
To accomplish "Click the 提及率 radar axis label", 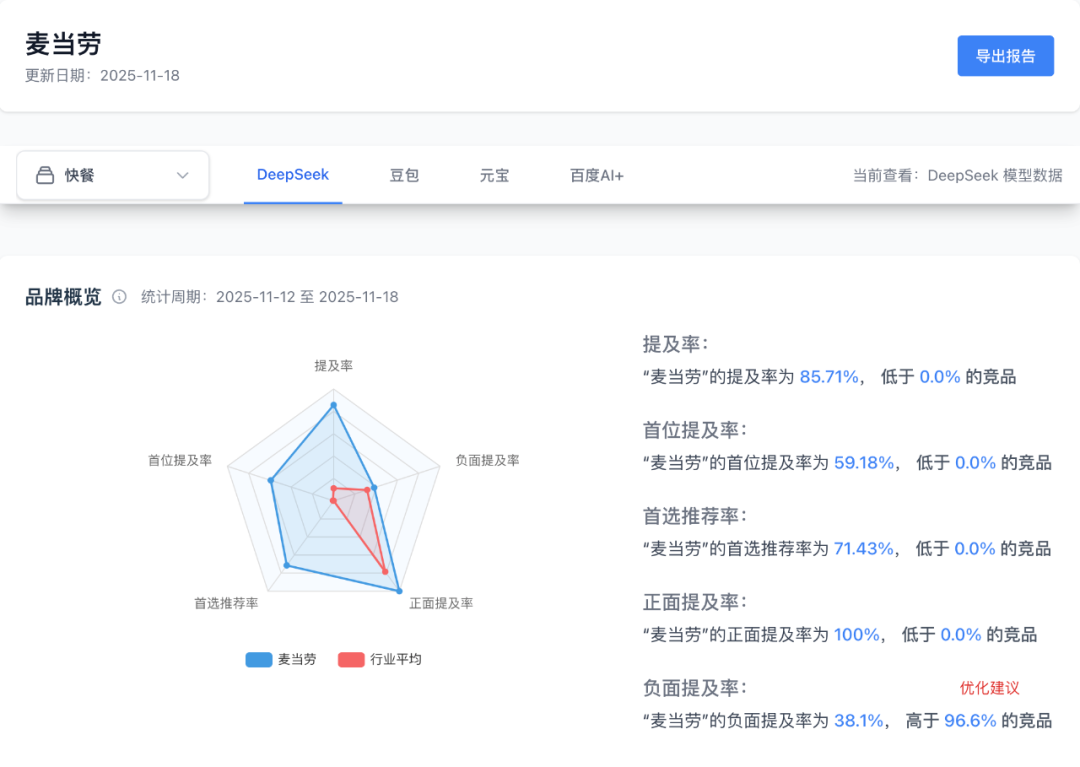I will pyautogui.click(x=333, y=366).
